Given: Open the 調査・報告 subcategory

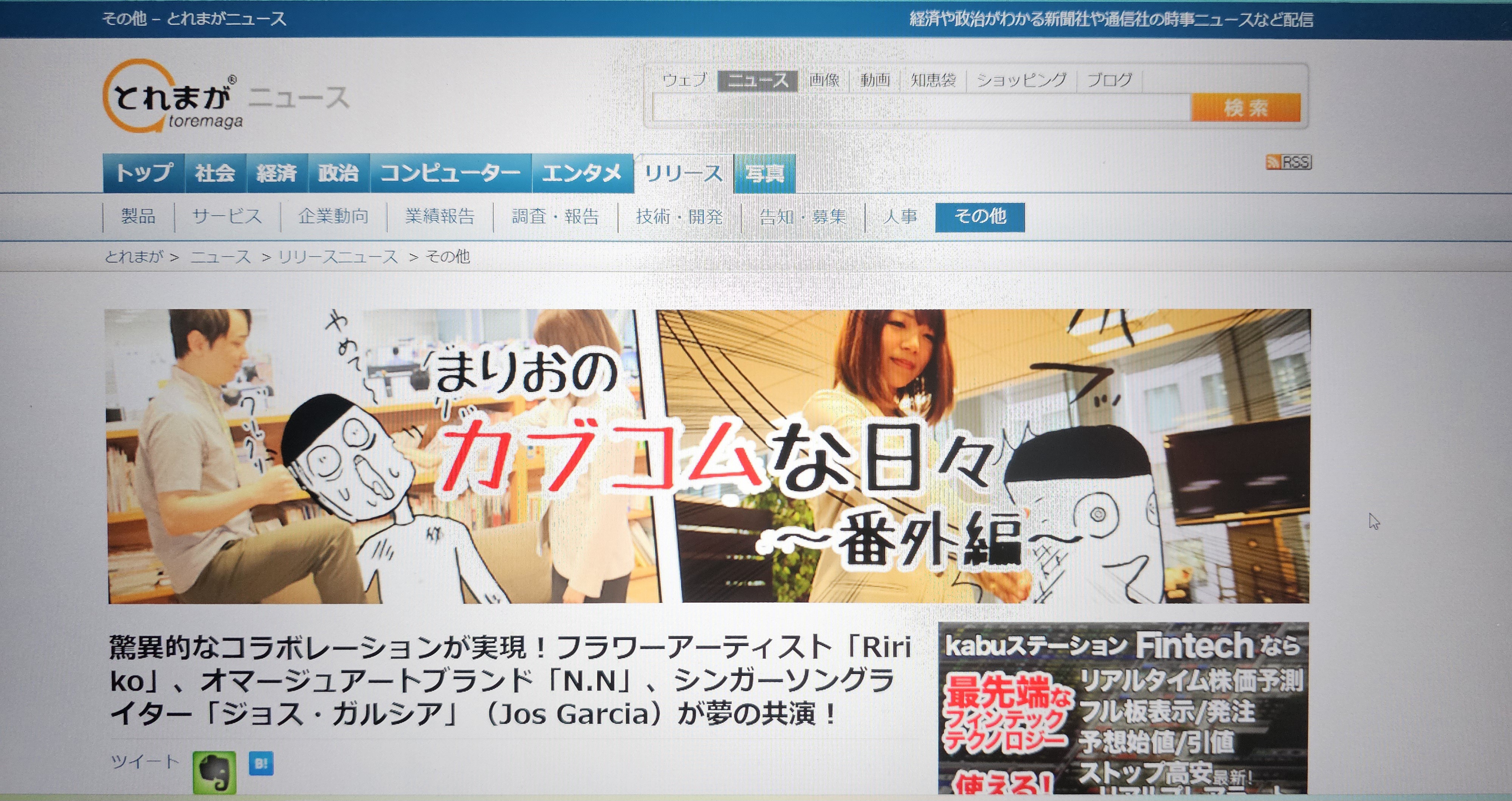Looking at the screenshot, I should point(555,217).
